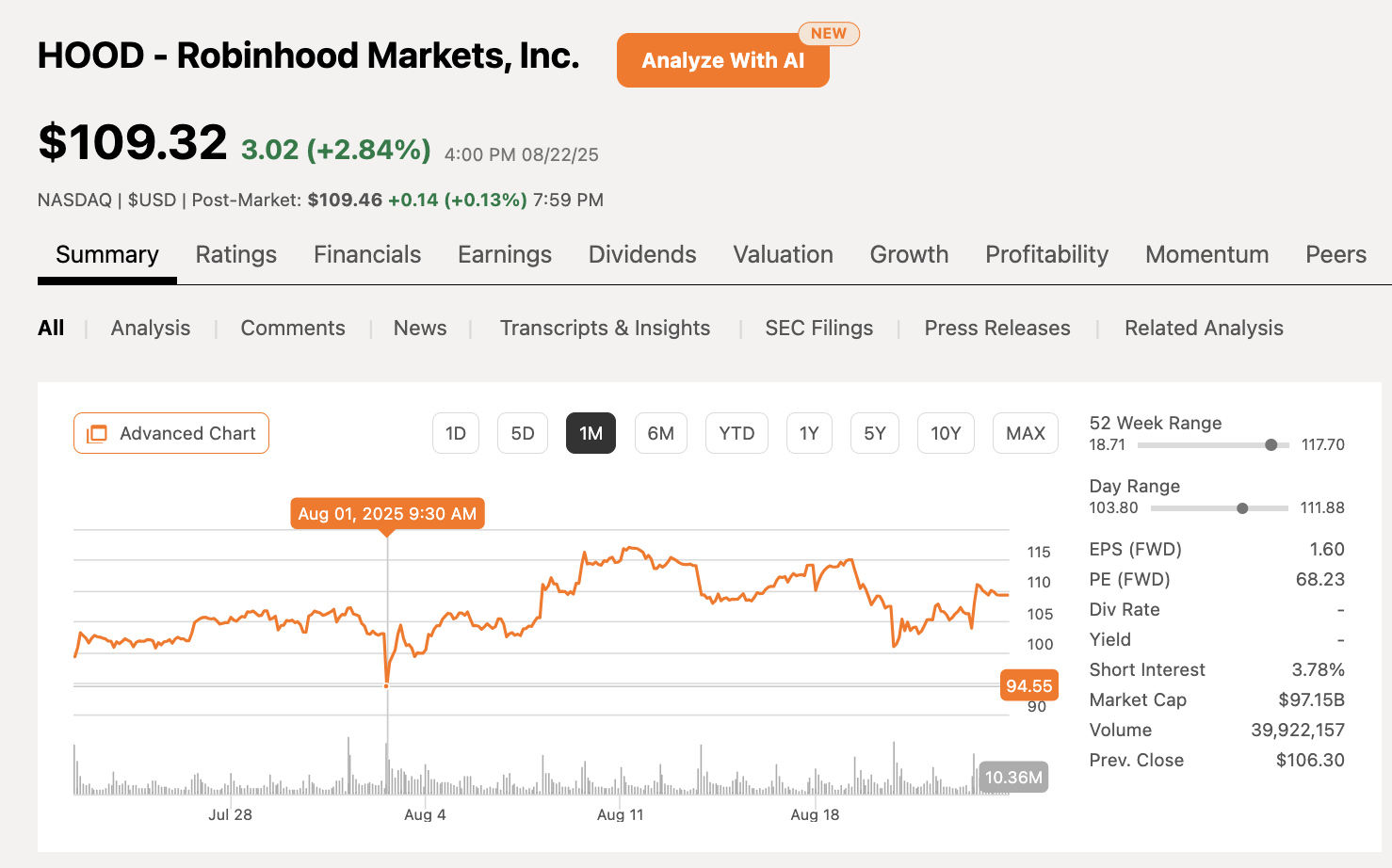Screen dimensions: 1392x868
Task: Open Transcripts & Insights
Action: 605,328
